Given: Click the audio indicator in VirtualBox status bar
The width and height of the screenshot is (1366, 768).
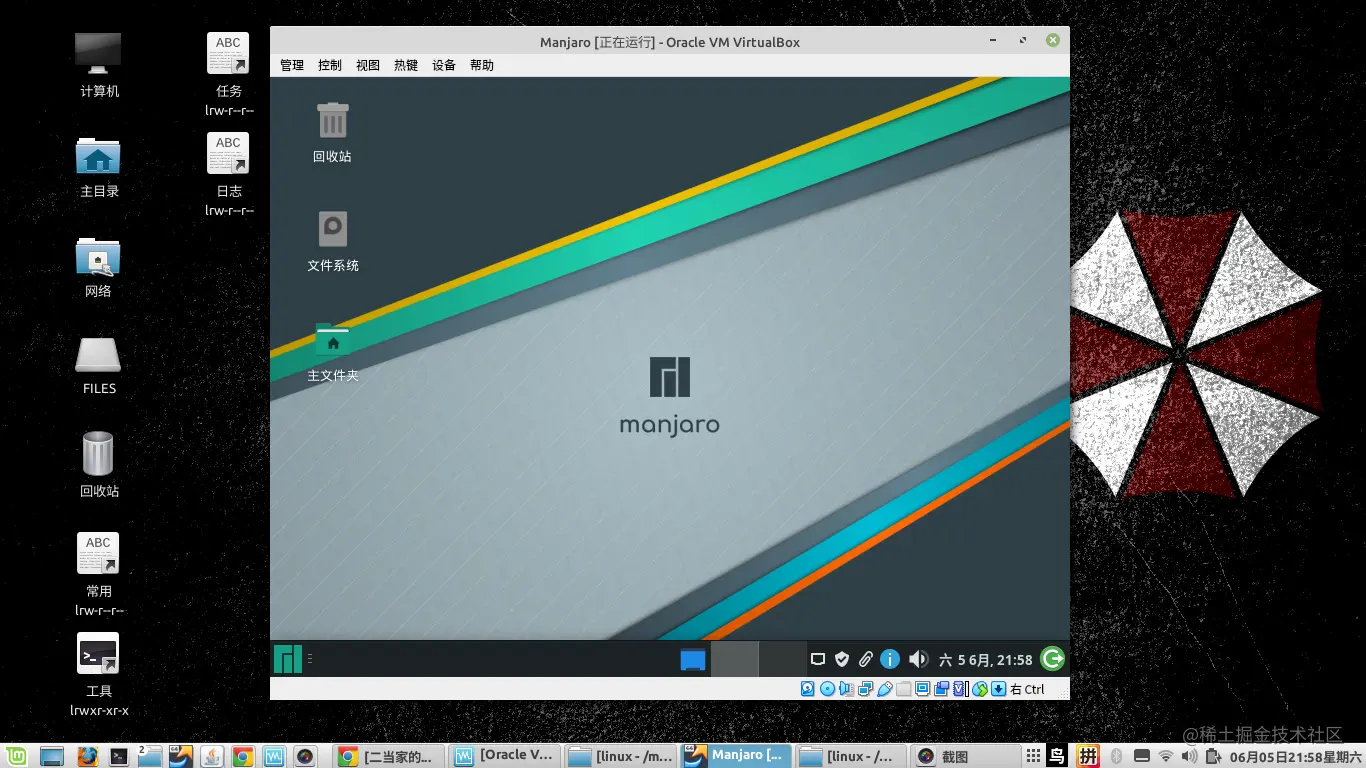Looking at the screenshot, I should (846, 689).
